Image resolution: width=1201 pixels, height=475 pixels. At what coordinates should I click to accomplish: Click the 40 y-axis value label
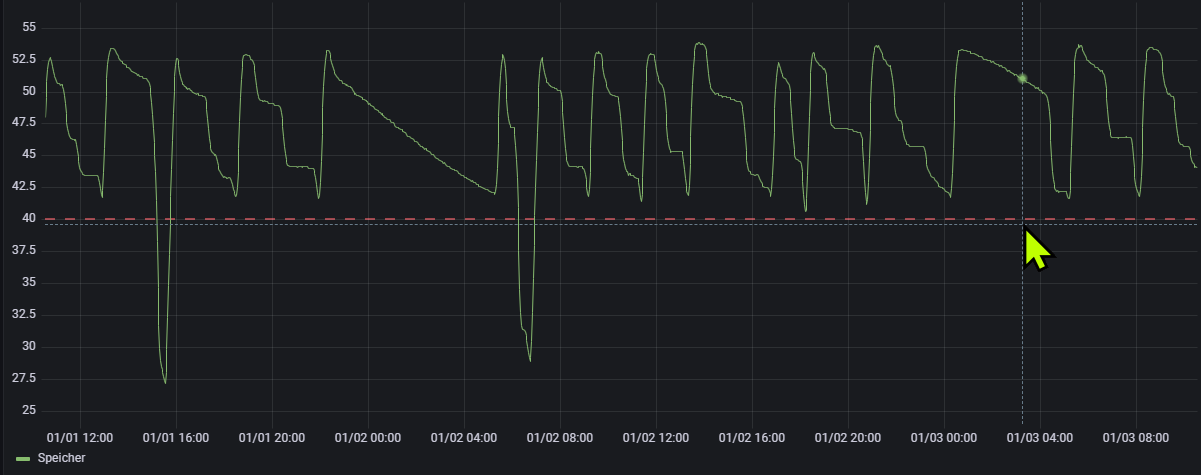(28, 219)
